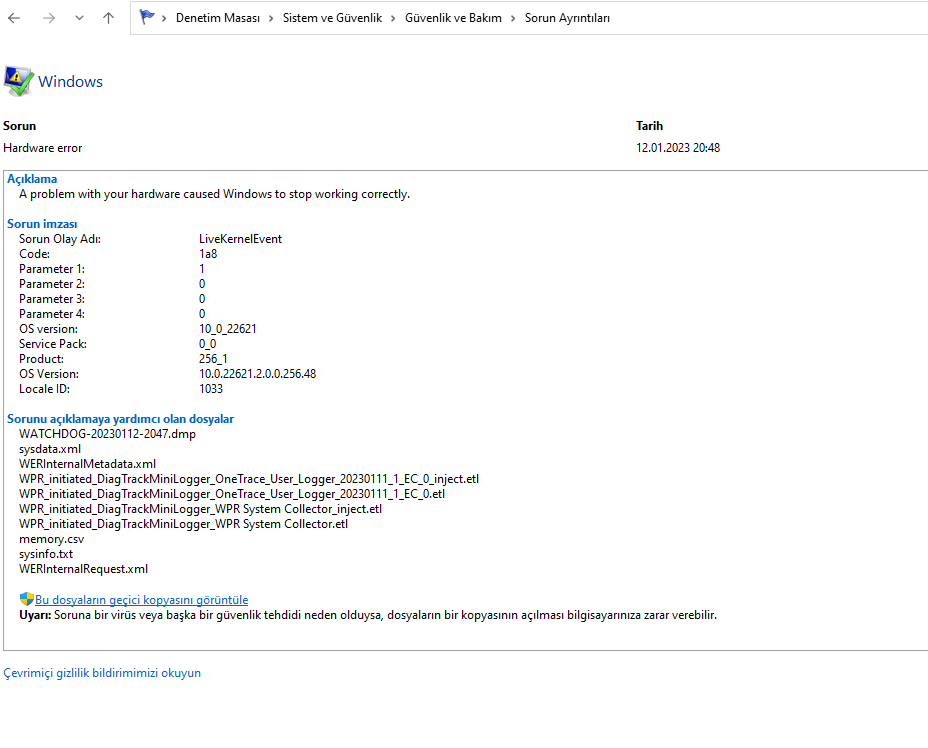
Task: Click the Parameter 1 label
Action: click(51, 269)
